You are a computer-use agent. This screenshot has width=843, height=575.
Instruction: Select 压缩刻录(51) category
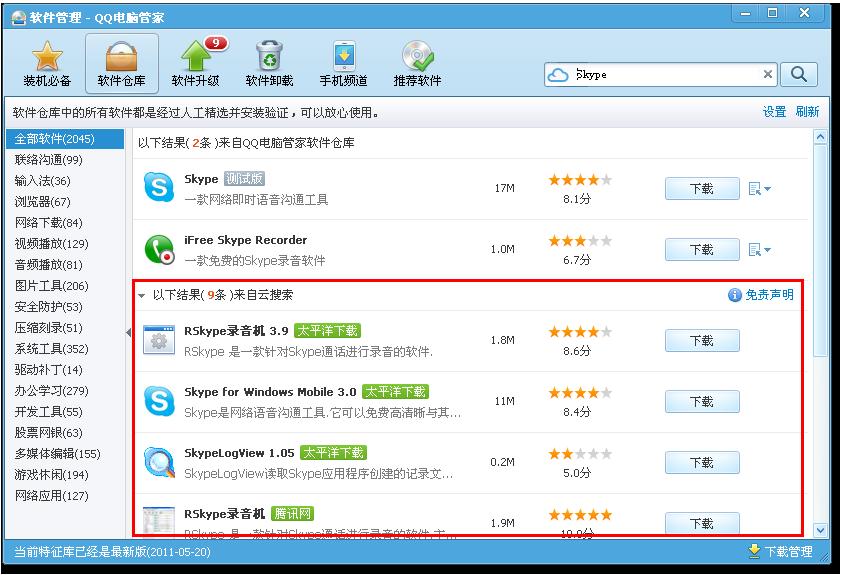click(48, 327)
